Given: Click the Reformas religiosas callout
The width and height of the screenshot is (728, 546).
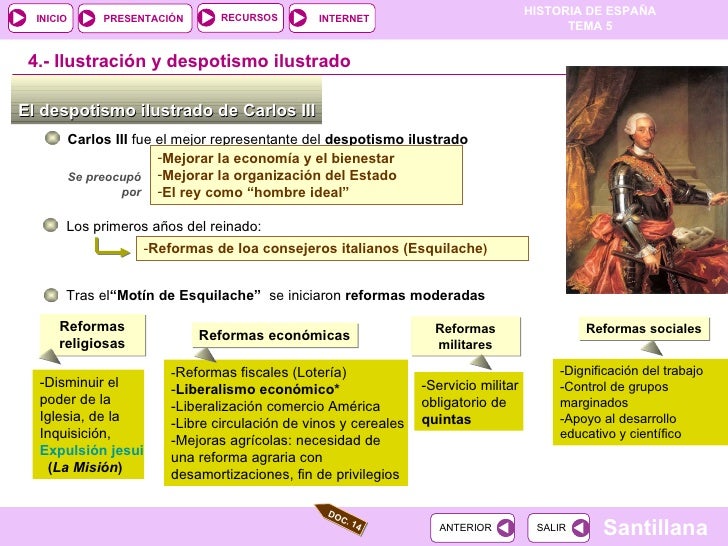Looking at the screenshot, I should pos(92,335).
